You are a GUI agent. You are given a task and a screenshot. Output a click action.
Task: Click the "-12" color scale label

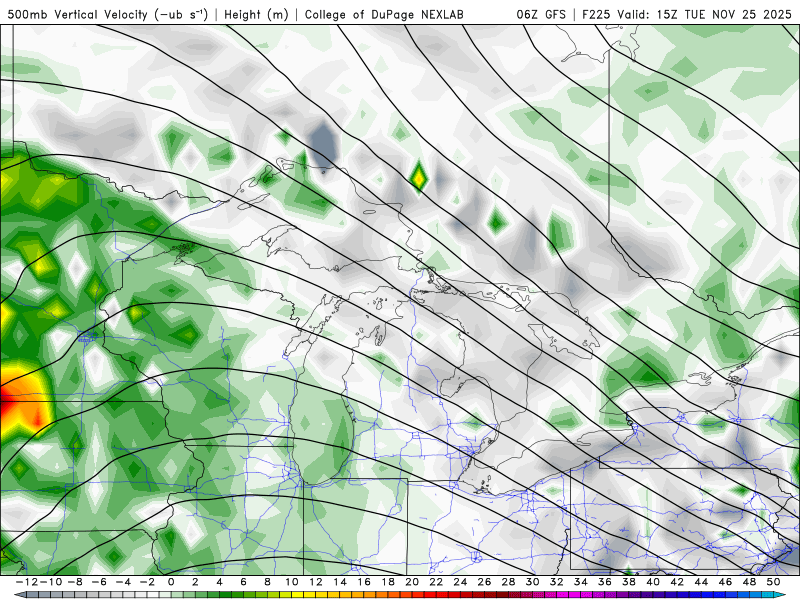coord(26,582)
